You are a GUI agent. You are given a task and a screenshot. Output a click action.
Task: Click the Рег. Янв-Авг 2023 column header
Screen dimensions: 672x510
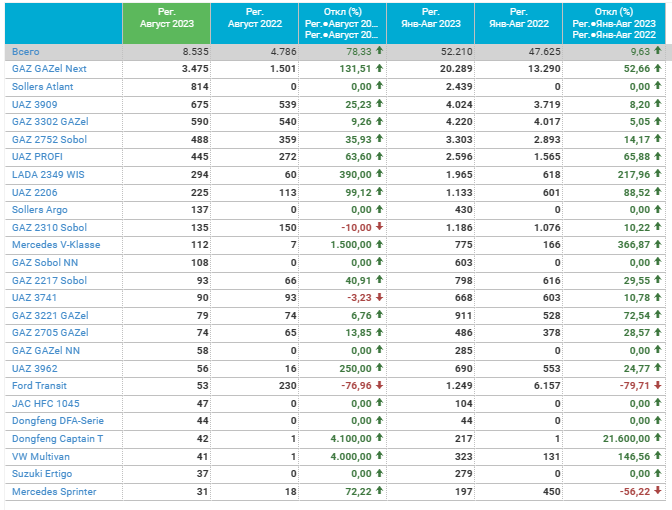(x=431, y=23)
